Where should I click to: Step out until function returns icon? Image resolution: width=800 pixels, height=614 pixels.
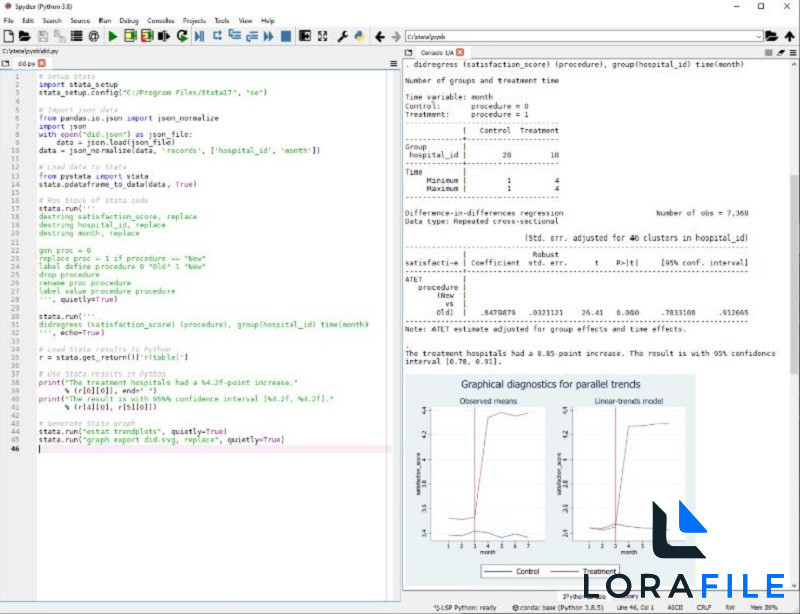(x=252, y=36)
